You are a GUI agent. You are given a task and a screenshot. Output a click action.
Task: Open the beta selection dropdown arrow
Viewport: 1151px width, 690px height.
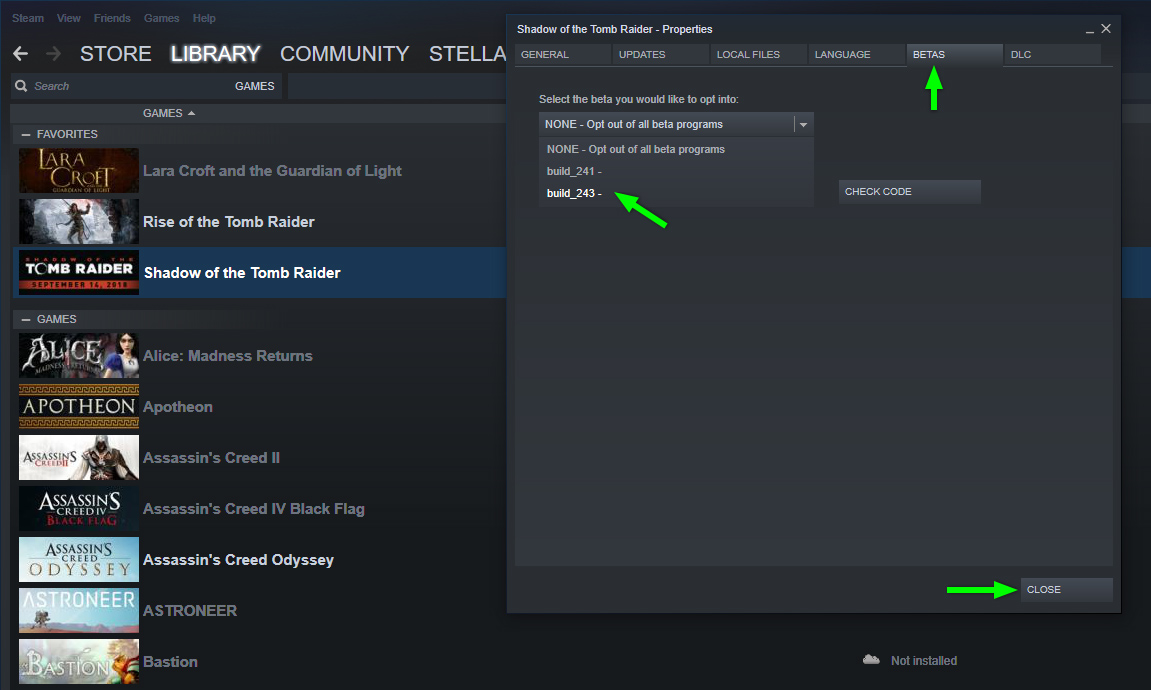coord(803,124)
